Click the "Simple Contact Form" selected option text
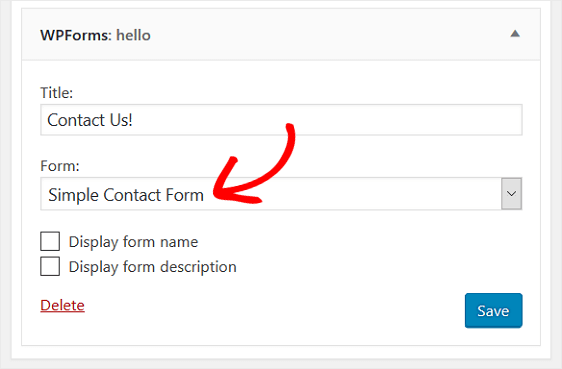Viewport: 562px width, 369px height. coord(126,195)
